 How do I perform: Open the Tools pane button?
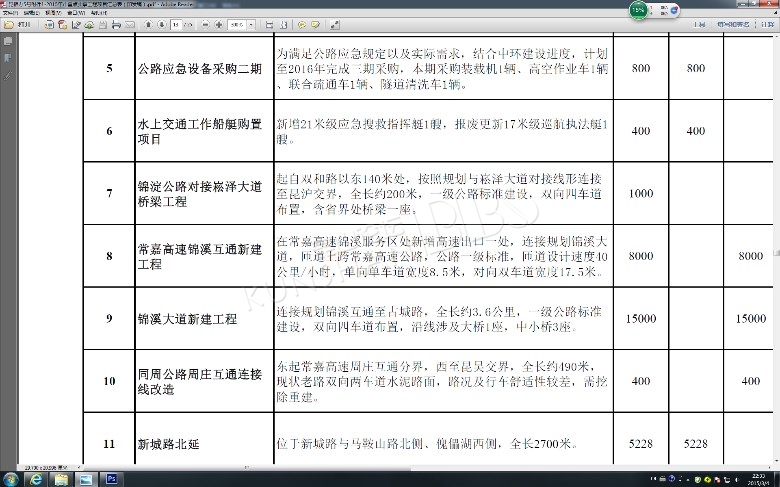699,24
